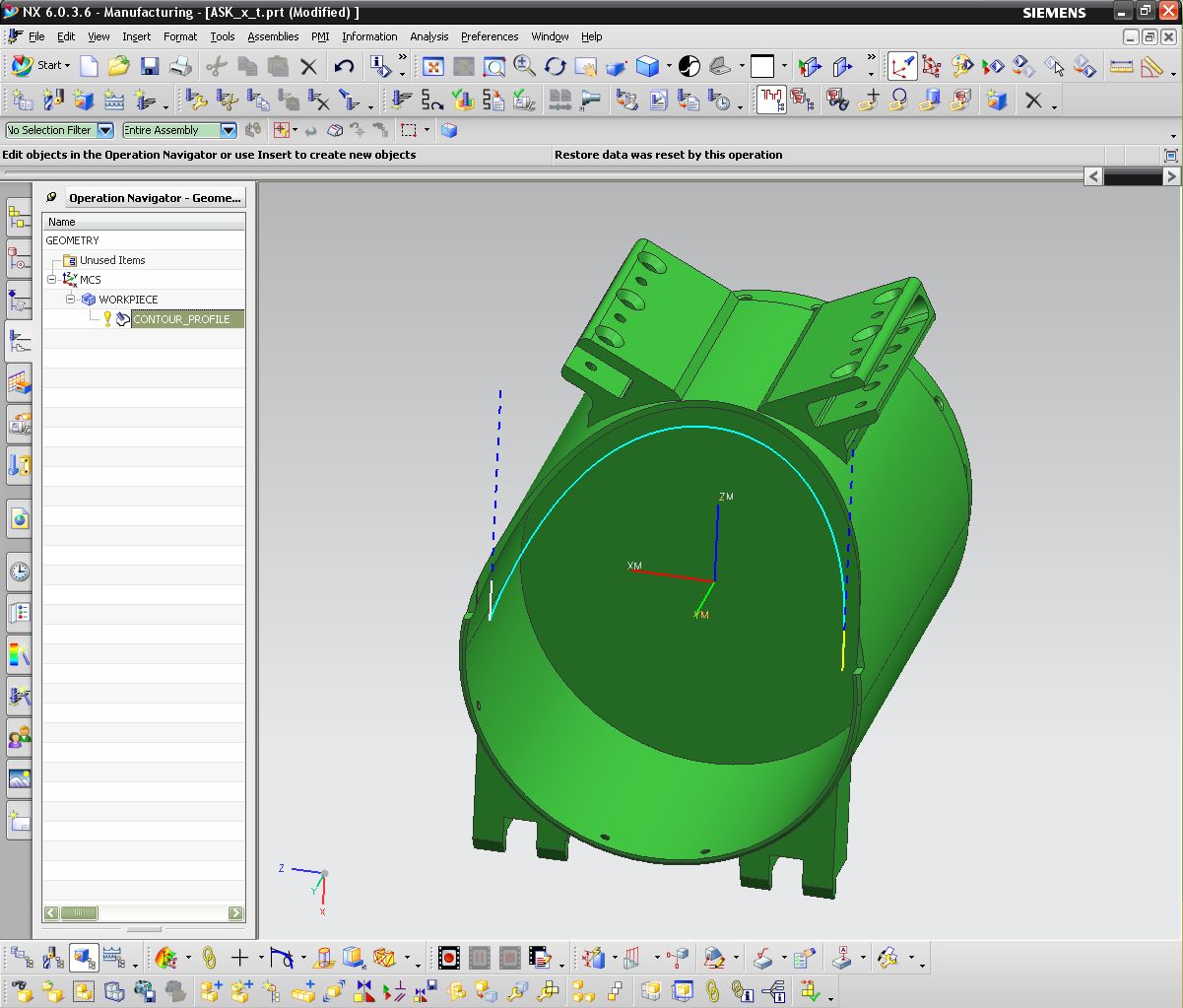Click the Zoom magnifier tool icon
Screen dimensions: 1183x1008
click(524, 66)
